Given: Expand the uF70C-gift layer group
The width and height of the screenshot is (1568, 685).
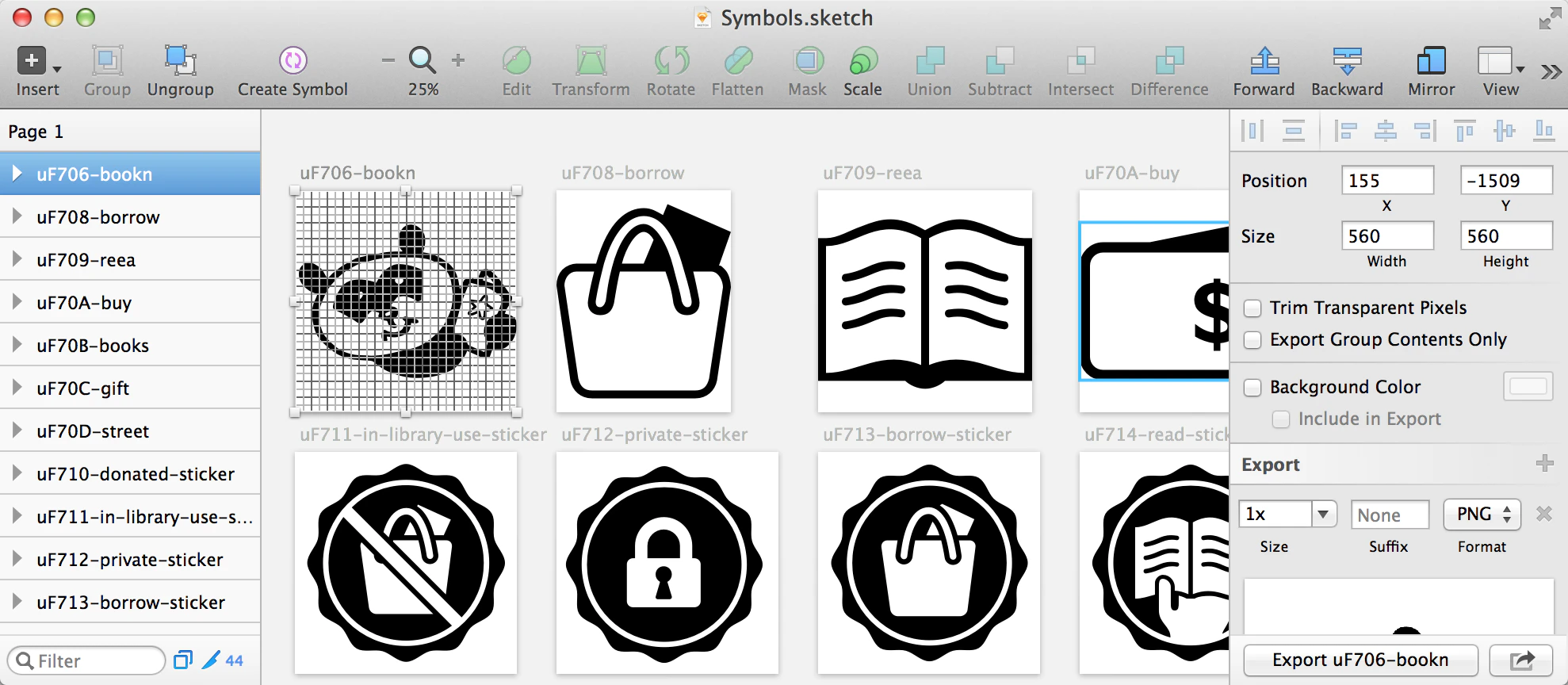Looking at the screenshot, I should pyautogui.click(x=16, y=388).
